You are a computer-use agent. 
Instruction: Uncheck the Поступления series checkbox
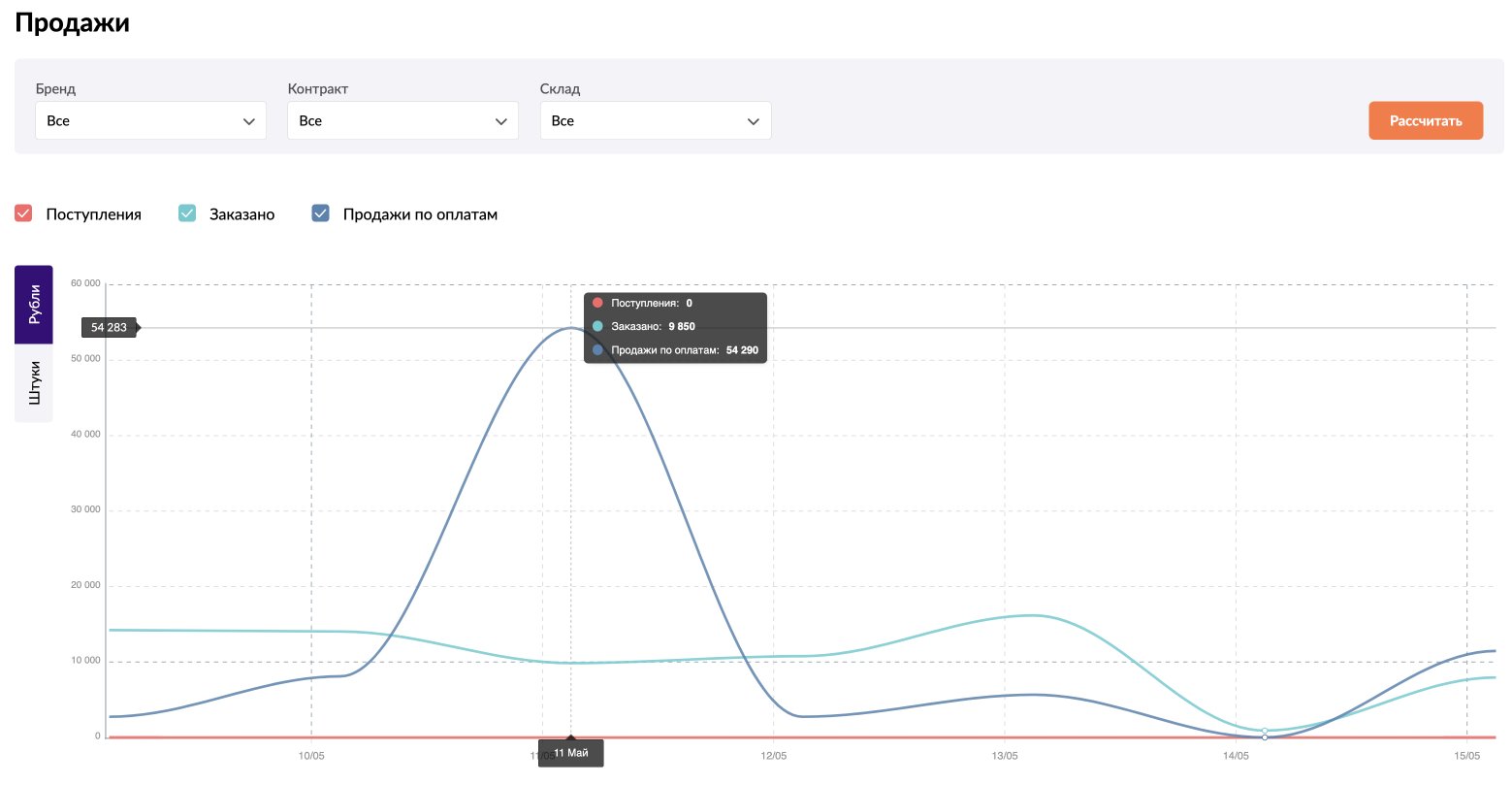pyautogui.click(x=24, y=213)
